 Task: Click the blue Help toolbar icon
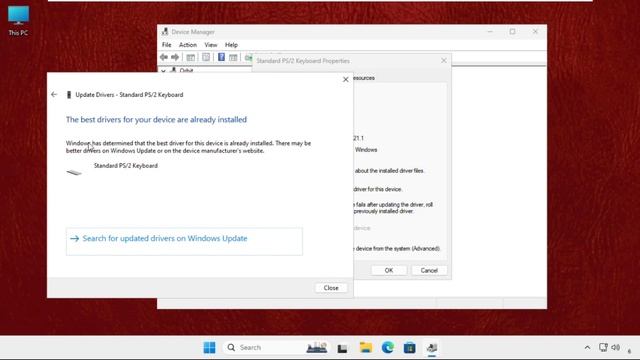(221, 57)
